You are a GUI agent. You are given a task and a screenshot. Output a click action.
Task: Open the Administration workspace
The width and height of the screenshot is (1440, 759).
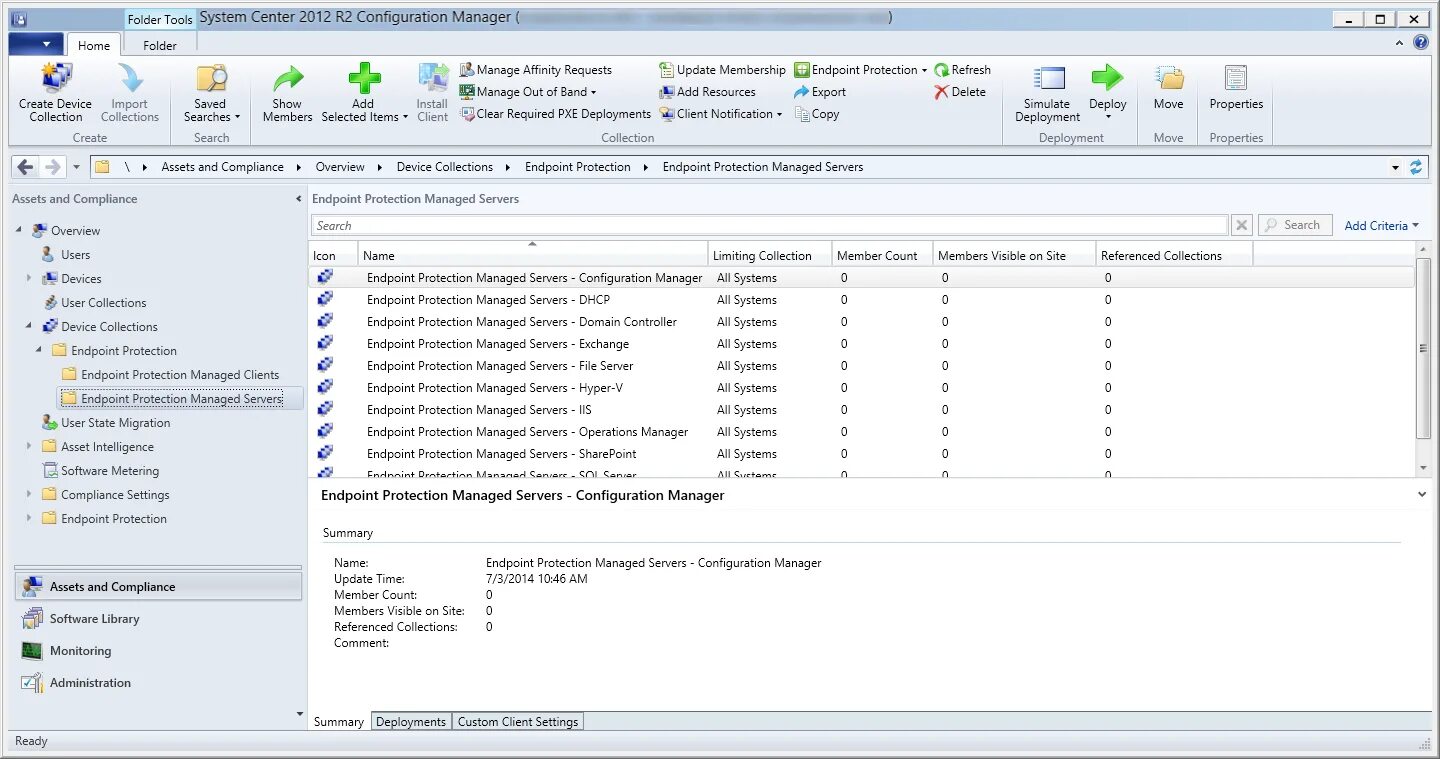(x=159, y=683)
